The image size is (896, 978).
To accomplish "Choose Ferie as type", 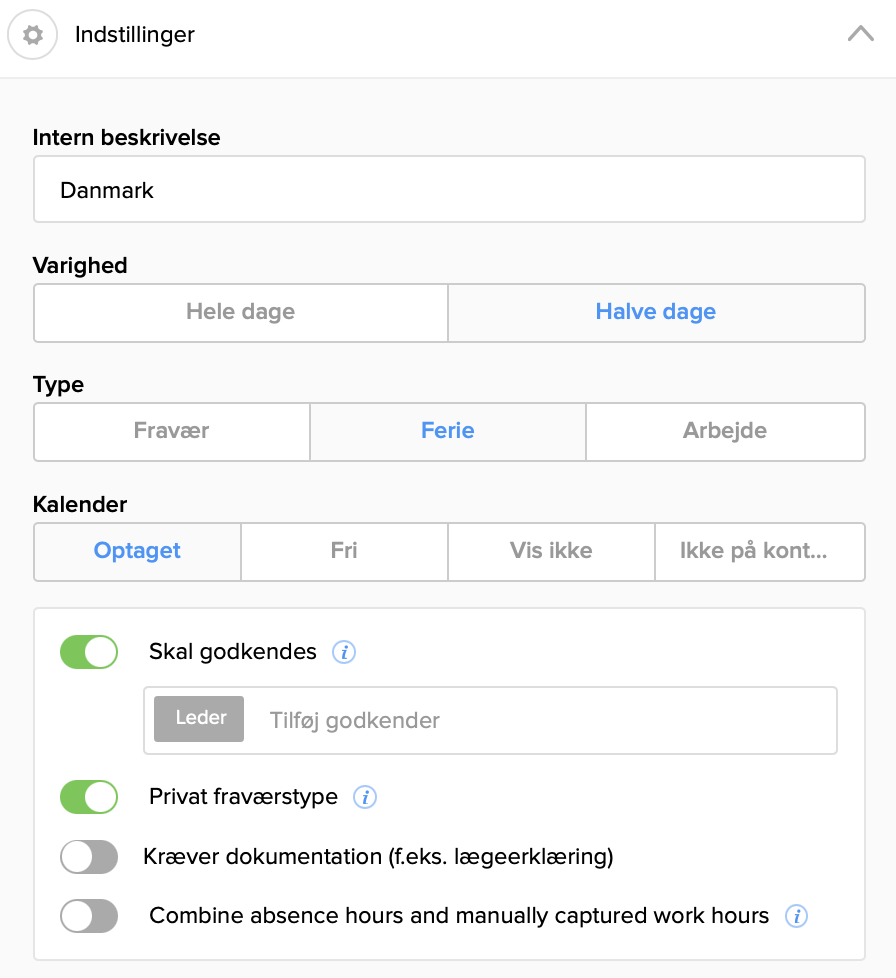I will tap(447, 432).
